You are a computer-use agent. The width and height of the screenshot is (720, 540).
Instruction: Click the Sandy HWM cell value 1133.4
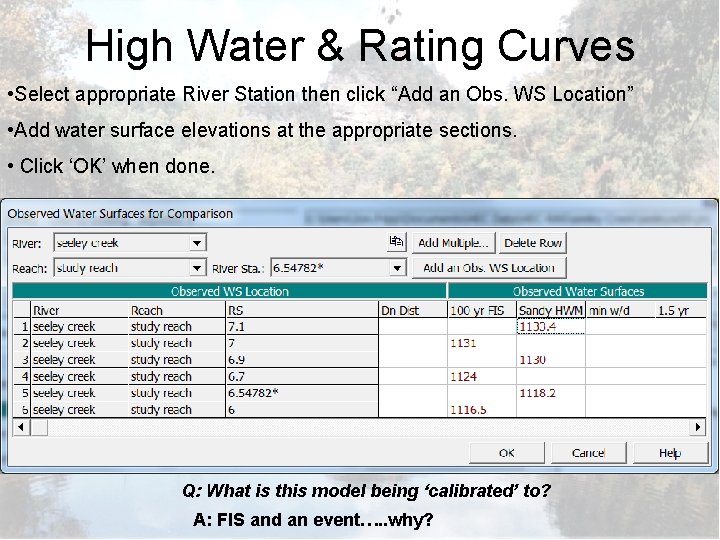click(551, 326)
